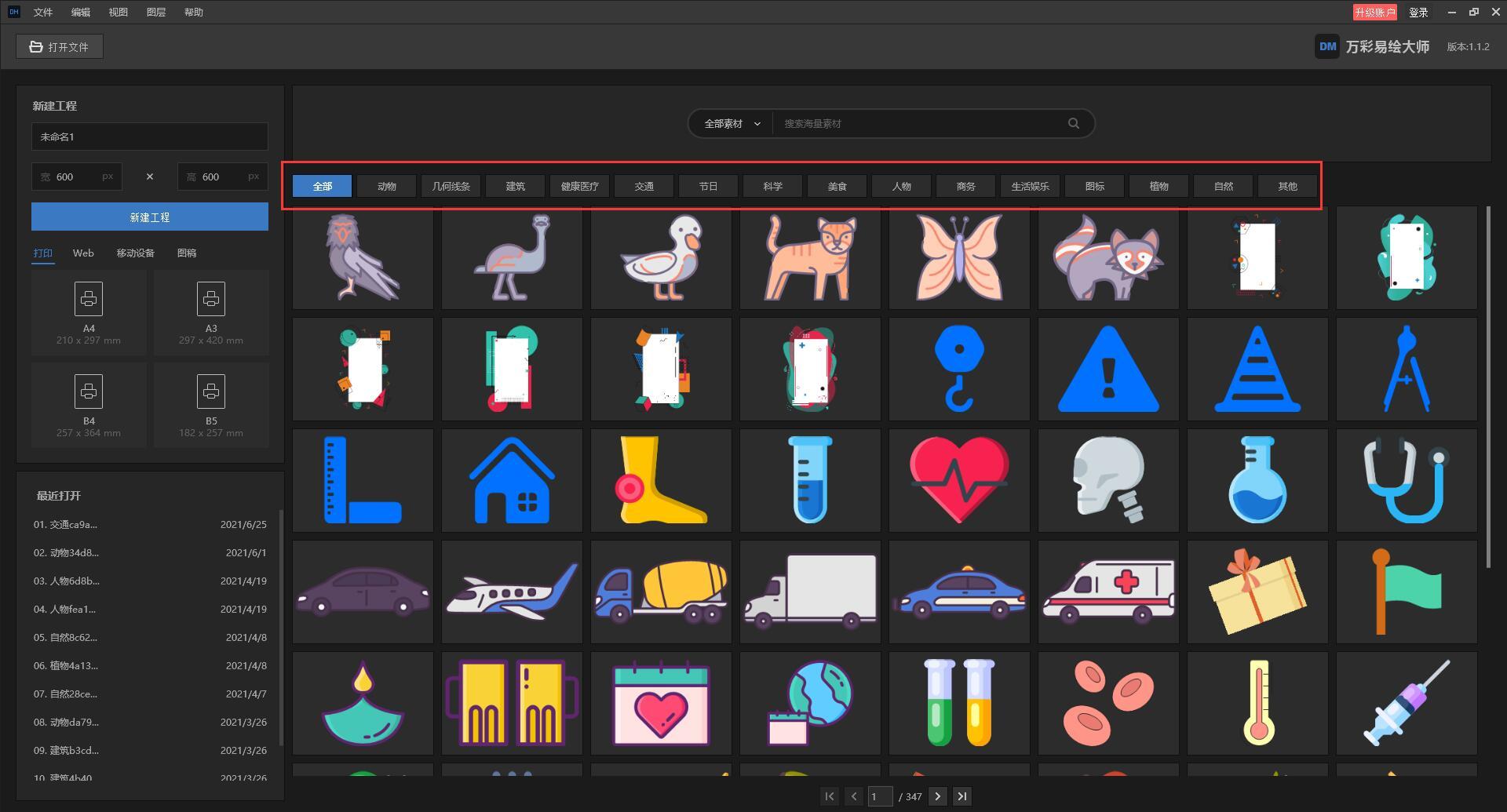This screenshot has height=812, width=1507.
Task: Select the blue taxi car graphic
Action: [x=959, y=592]
